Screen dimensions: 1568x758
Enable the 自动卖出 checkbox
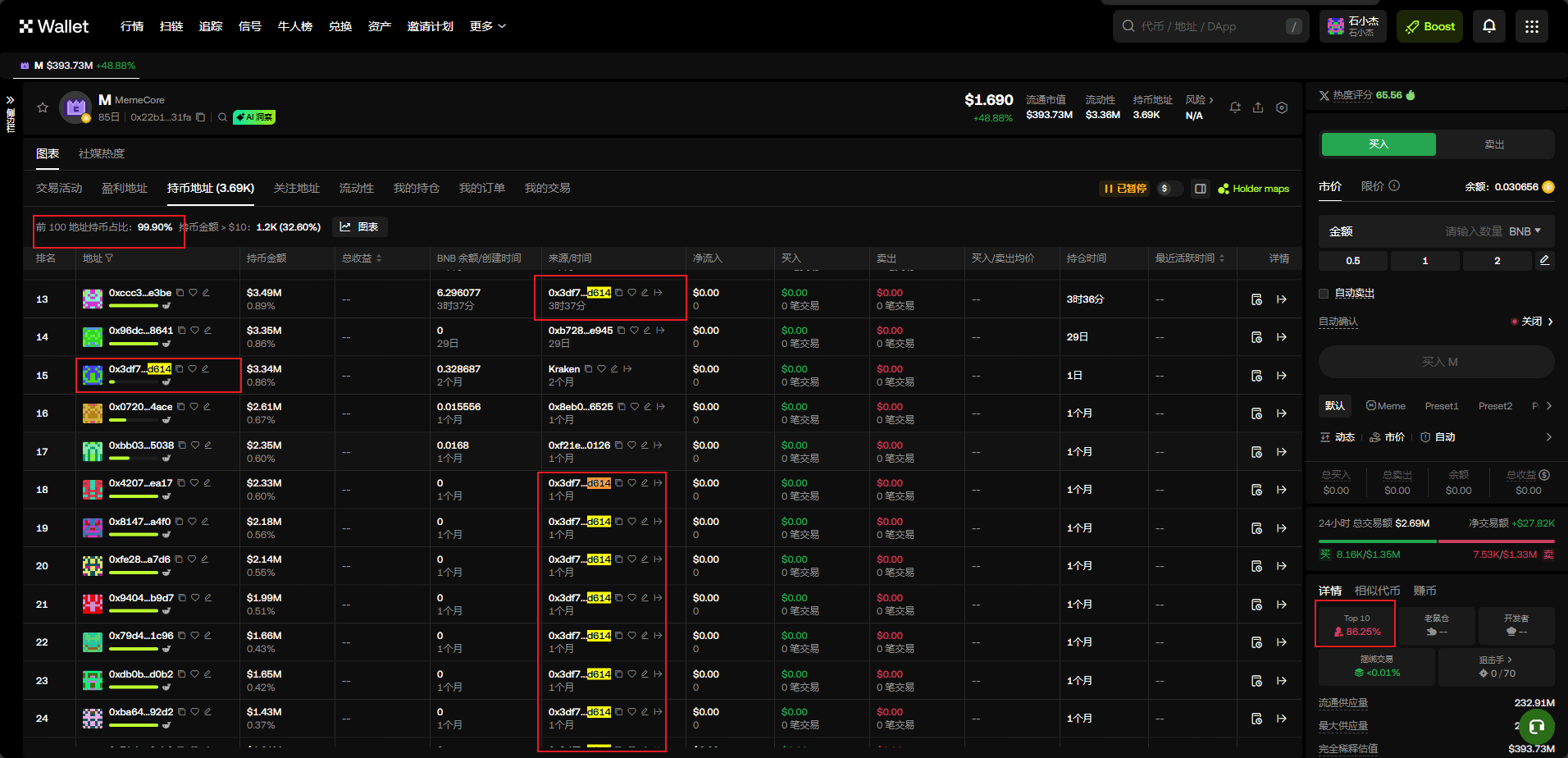coord(1324,294)
